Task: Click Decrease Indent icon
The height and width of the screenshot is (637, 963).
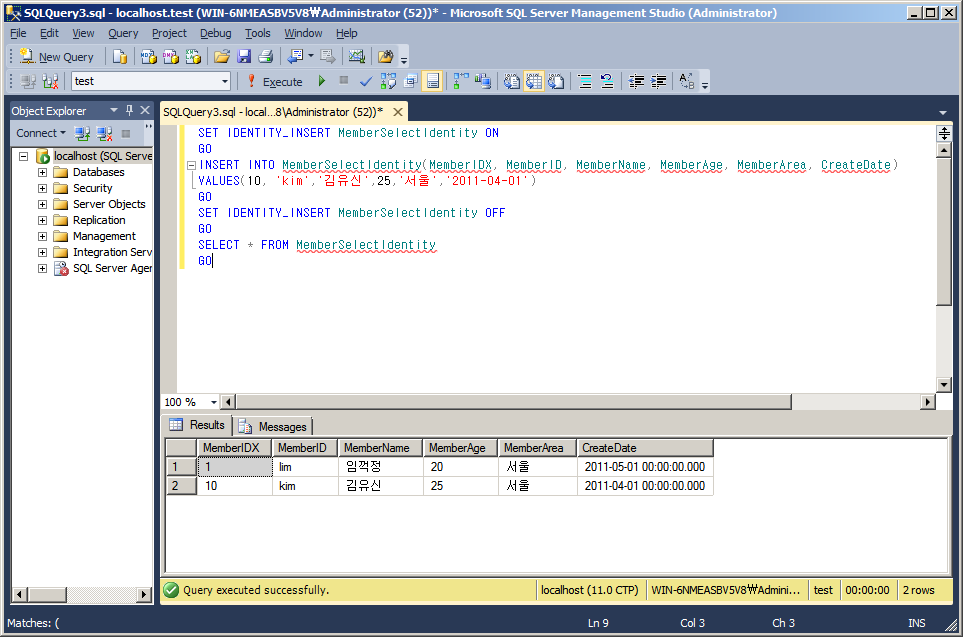Action: 636,81
